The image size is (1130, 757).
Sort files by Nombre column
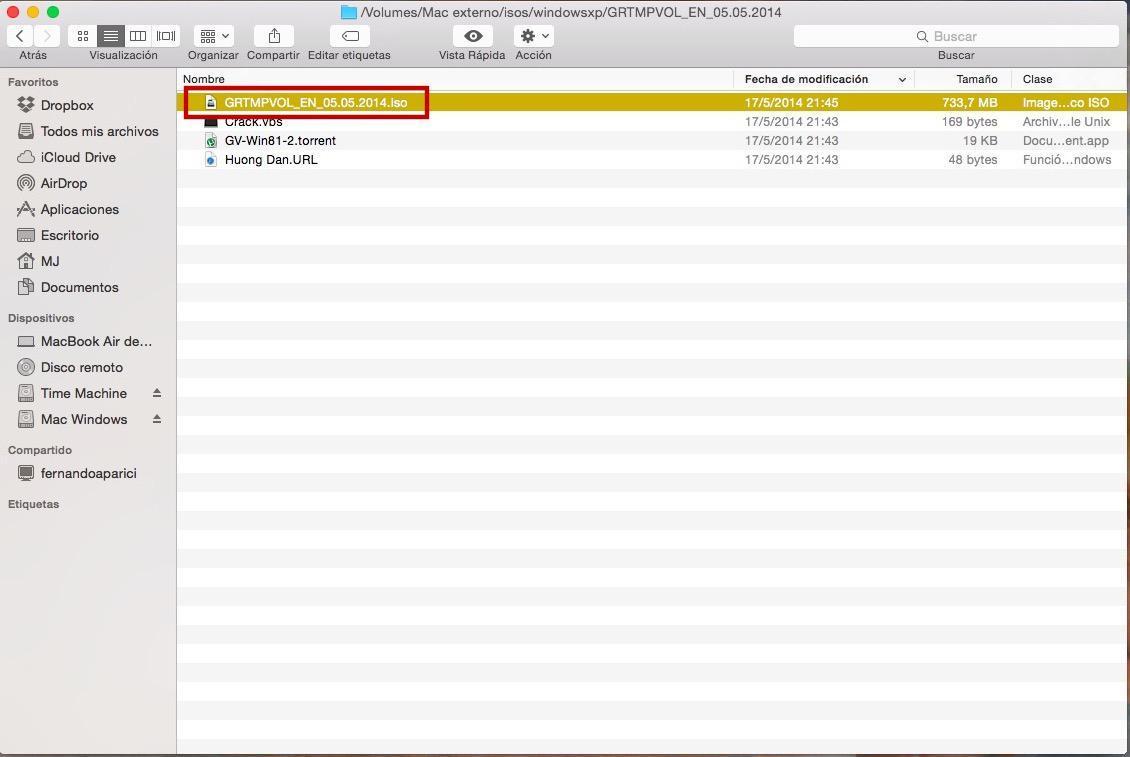click(204, 79)
